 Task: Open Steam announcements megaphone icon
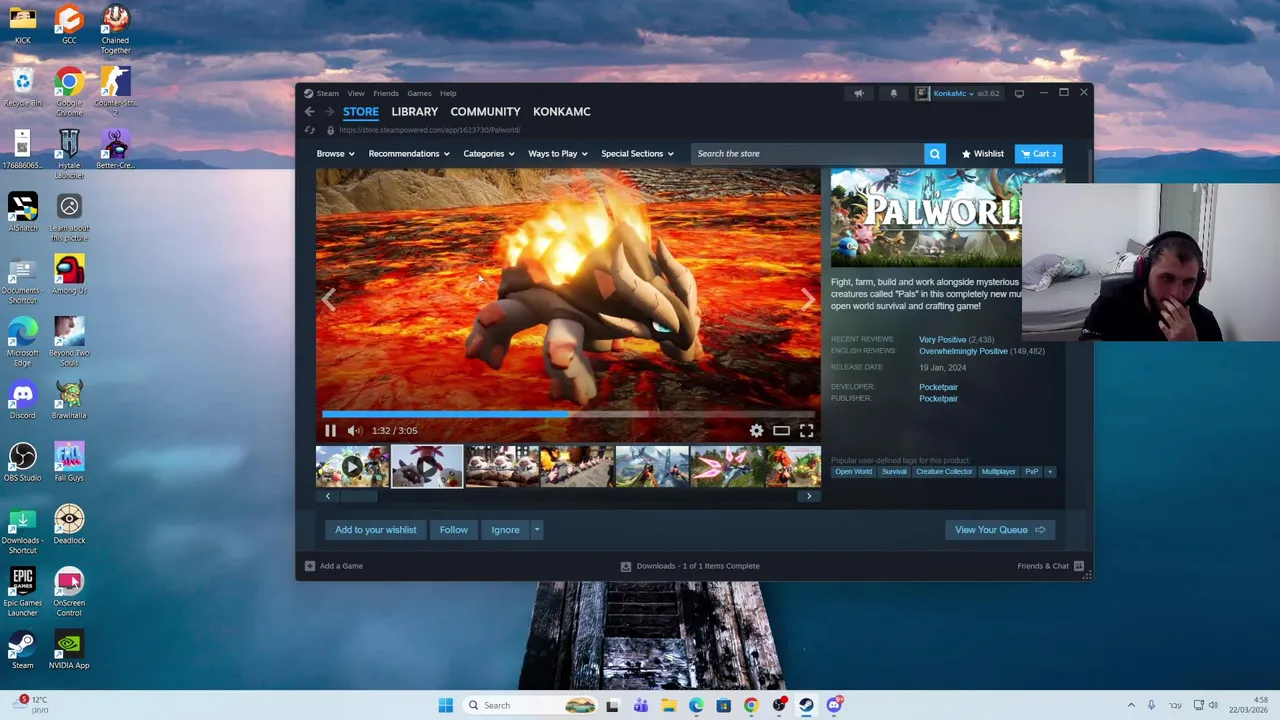(859, 94)
